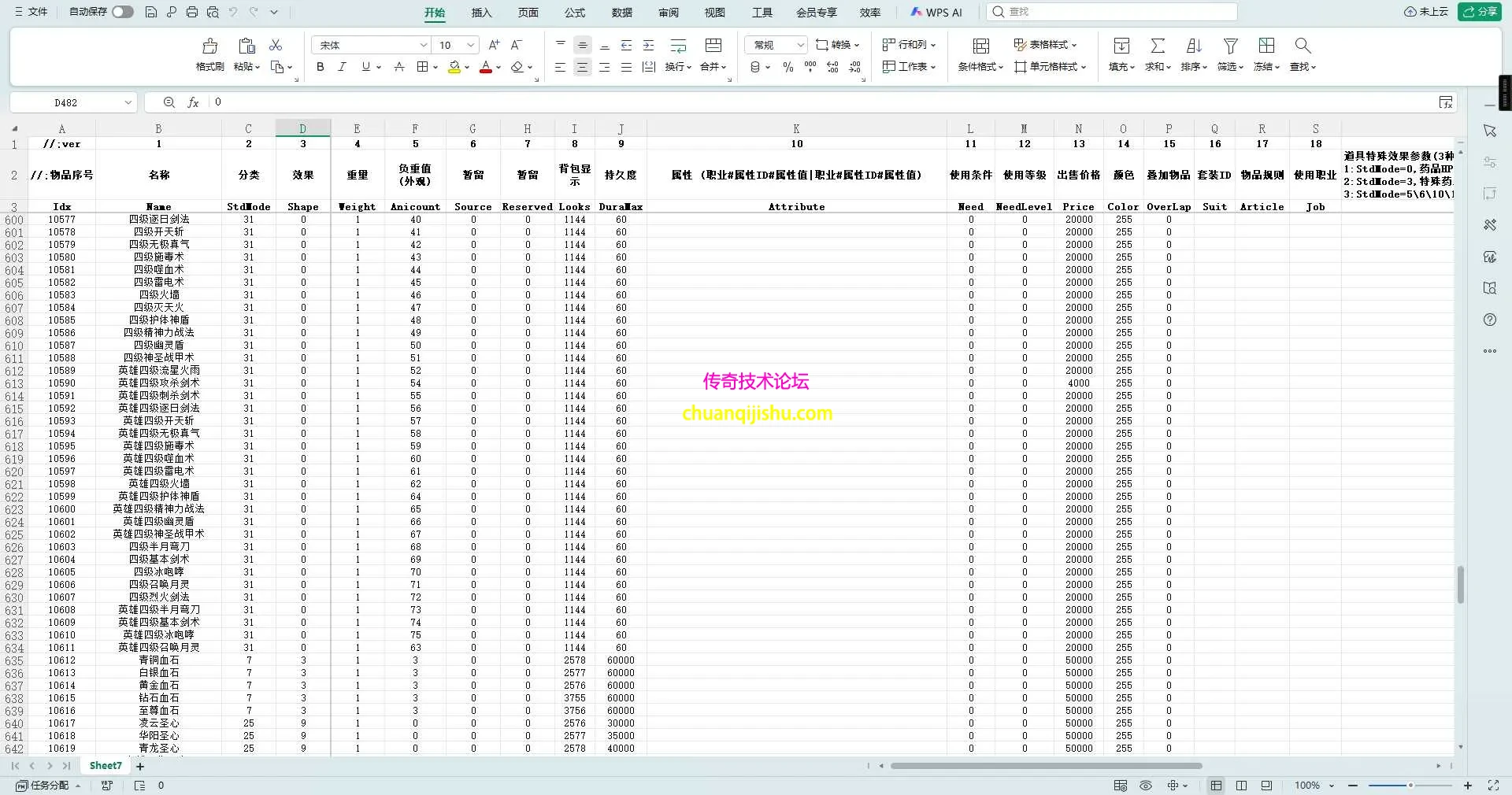Open print preview icon
This screenshot has width=1512, height=795.
click(213, 12)
